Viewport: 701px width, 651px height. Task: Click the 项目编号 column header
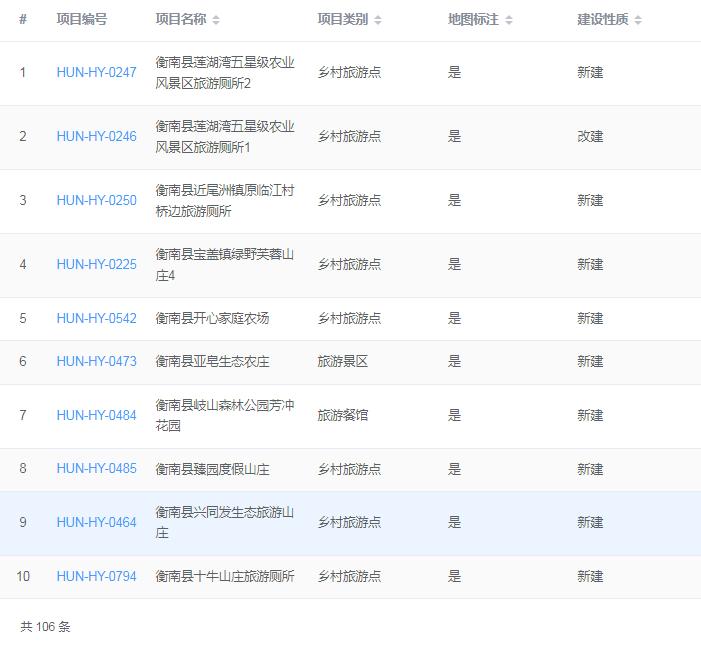pos(81,19)
